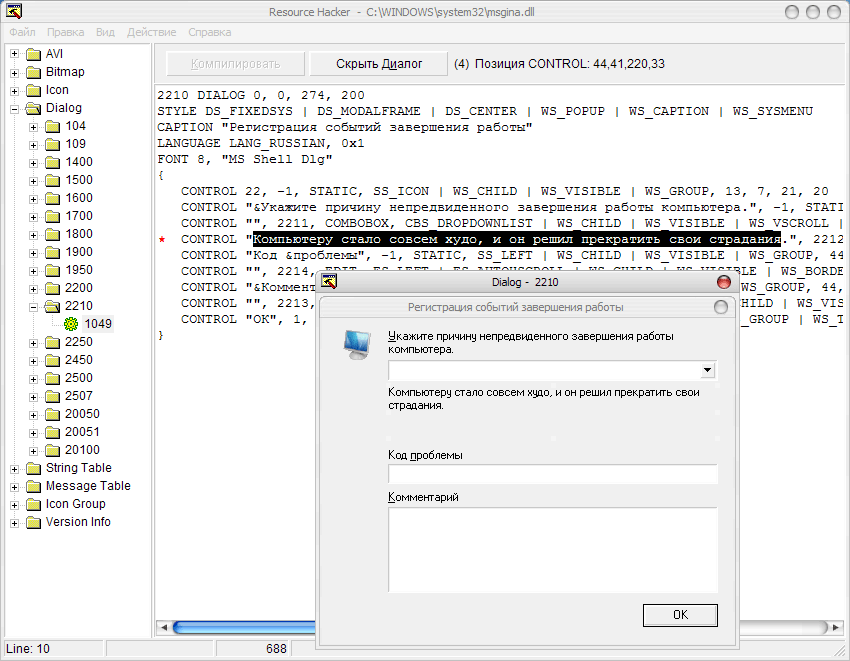Click the 1500 folder icon

(53, 180)
